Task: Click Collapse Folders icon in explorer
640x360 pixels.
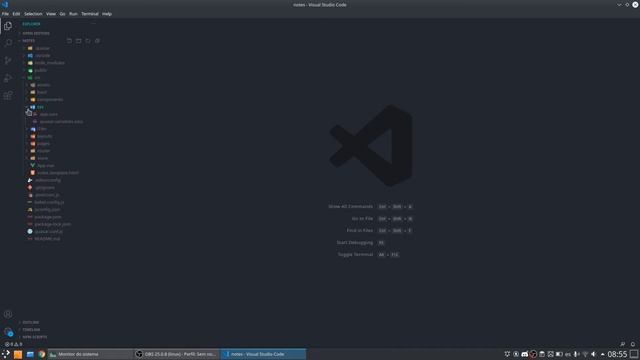Action: [x=97, y=41]
